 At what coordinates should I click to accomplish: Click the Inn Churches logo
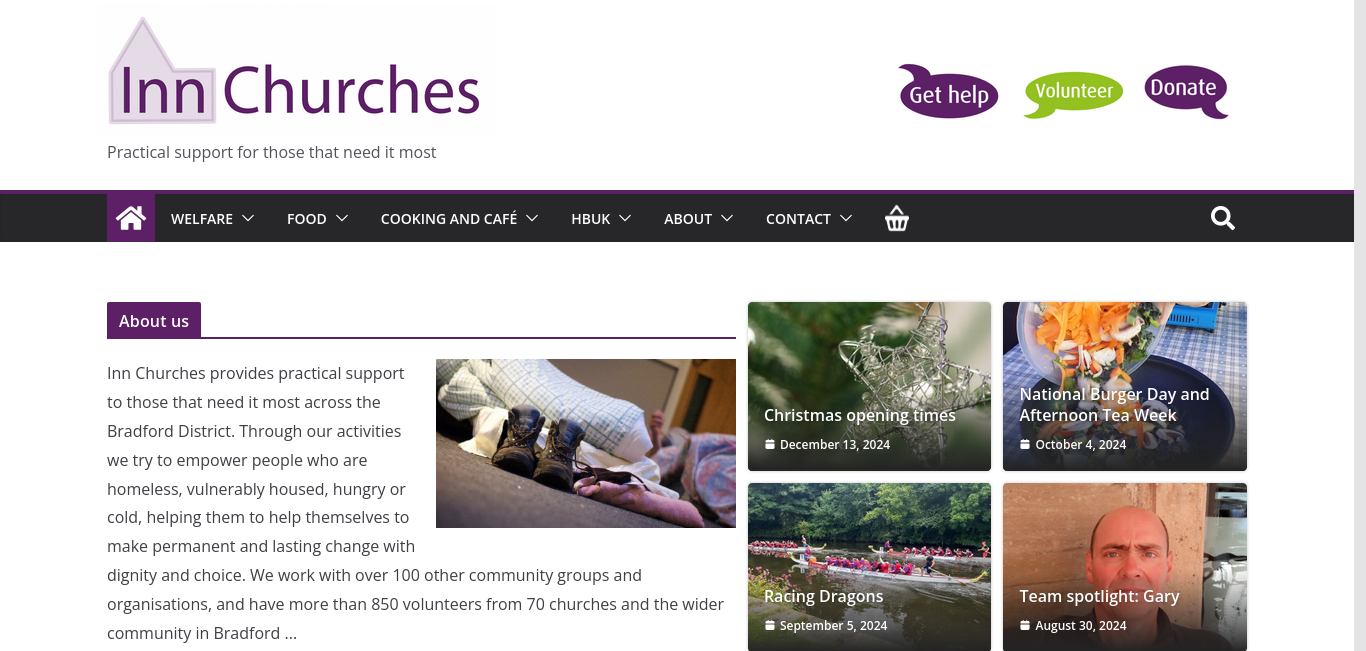[295, 72]
